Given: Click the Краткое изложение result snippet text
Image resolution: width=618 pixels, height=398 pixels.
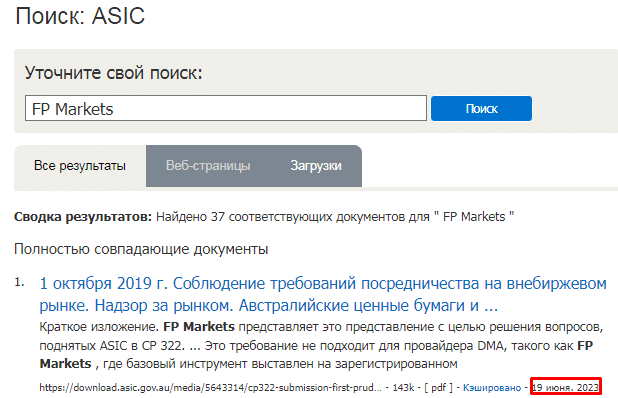Looking at the screenshot, I should tap(321, 345).
